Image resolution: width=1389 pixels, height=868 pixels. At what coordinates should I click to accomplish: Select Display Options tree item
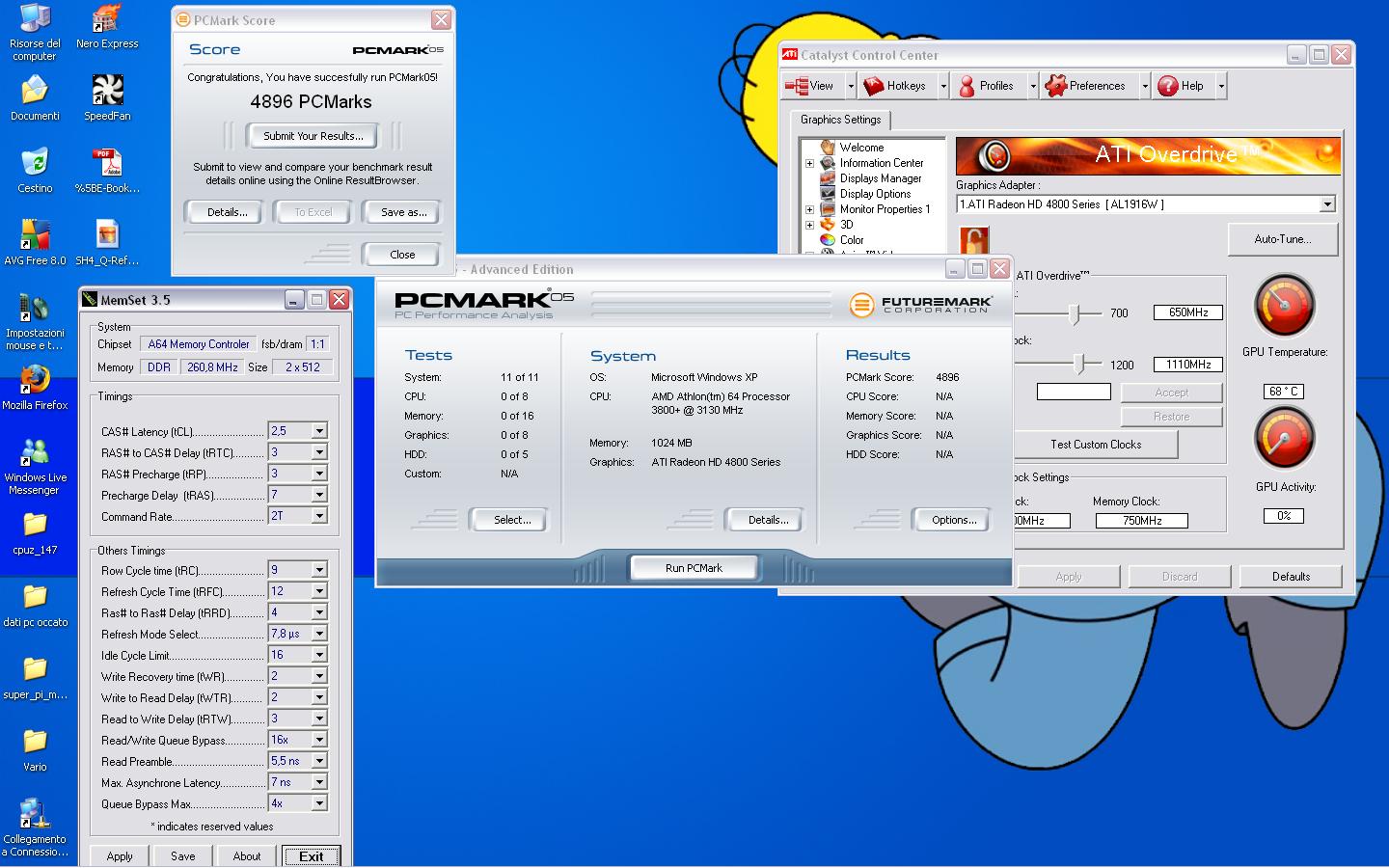(875, 194)
